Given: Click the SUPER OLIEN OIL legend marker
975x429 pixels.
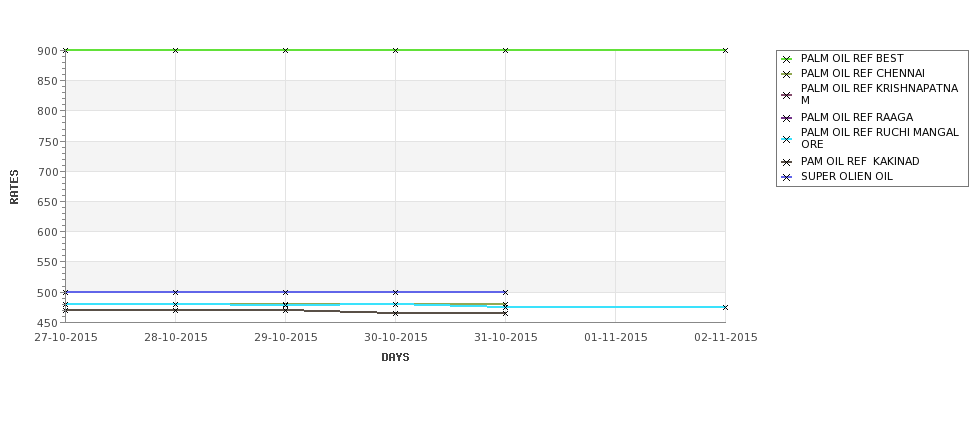Looking at the screenshot, I should (x=786, y=177).
